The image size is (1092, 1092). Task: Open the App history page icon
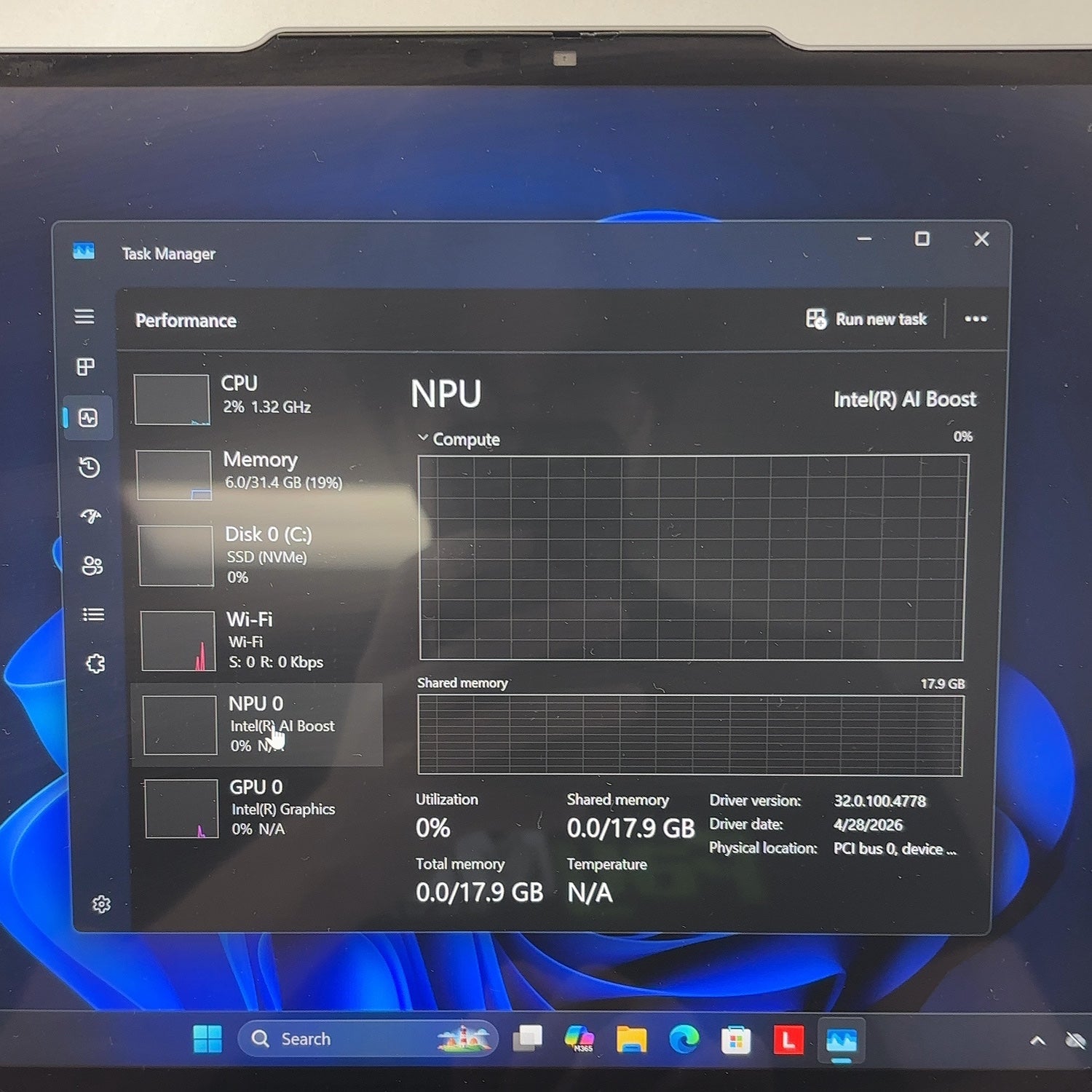(x=90, y=467)
